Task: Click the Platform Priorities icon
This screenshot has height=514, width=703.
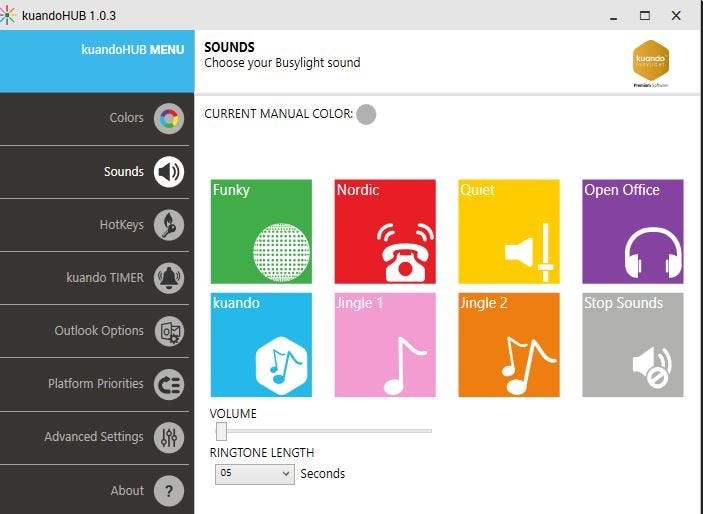Action: pyautogui.click(x=169, y=384)
